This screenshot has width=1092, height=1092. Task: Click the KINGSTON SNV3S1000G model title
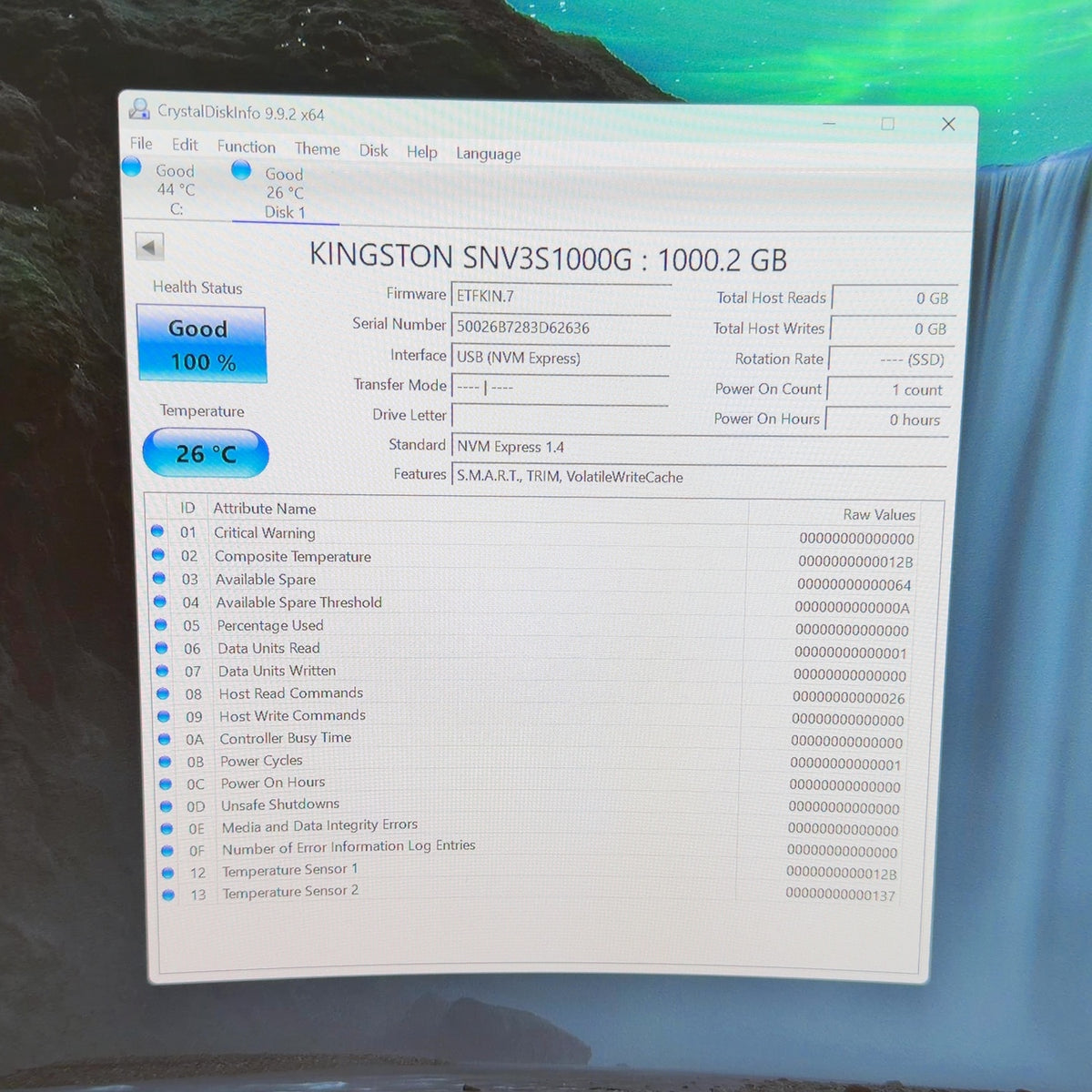tap(548, 258)
